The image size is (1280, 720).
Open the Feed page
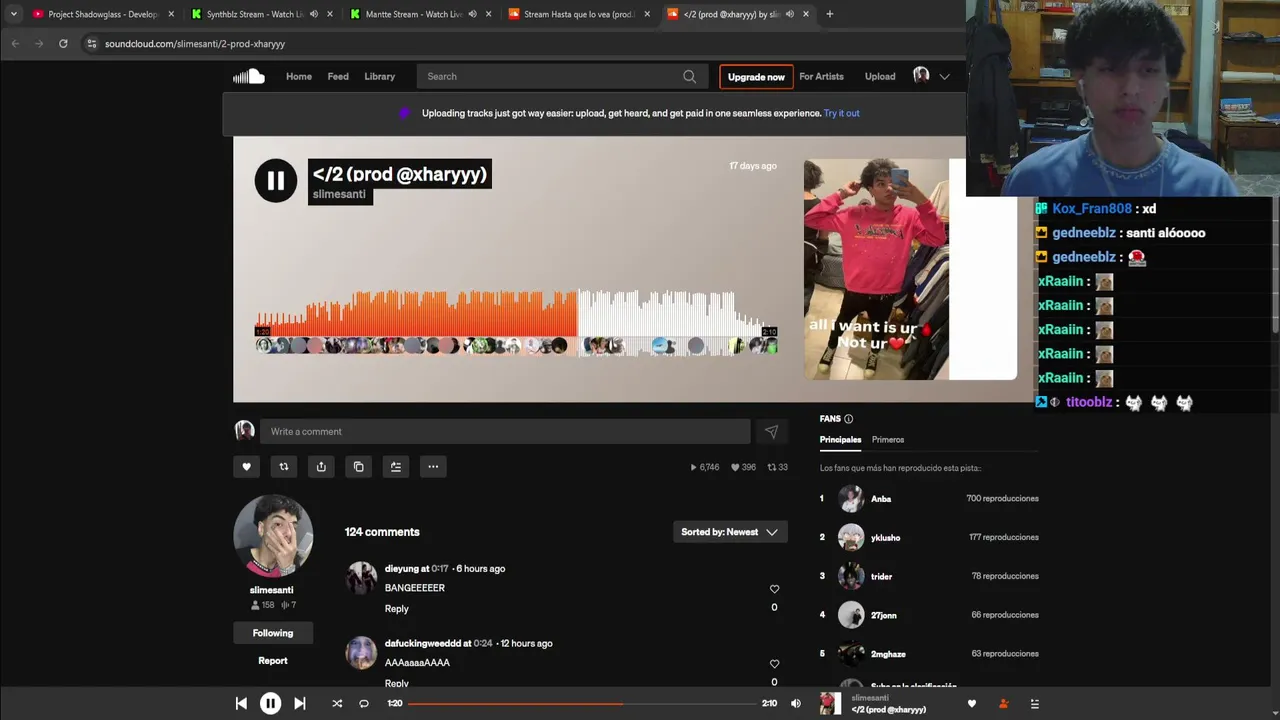(338, 76)
